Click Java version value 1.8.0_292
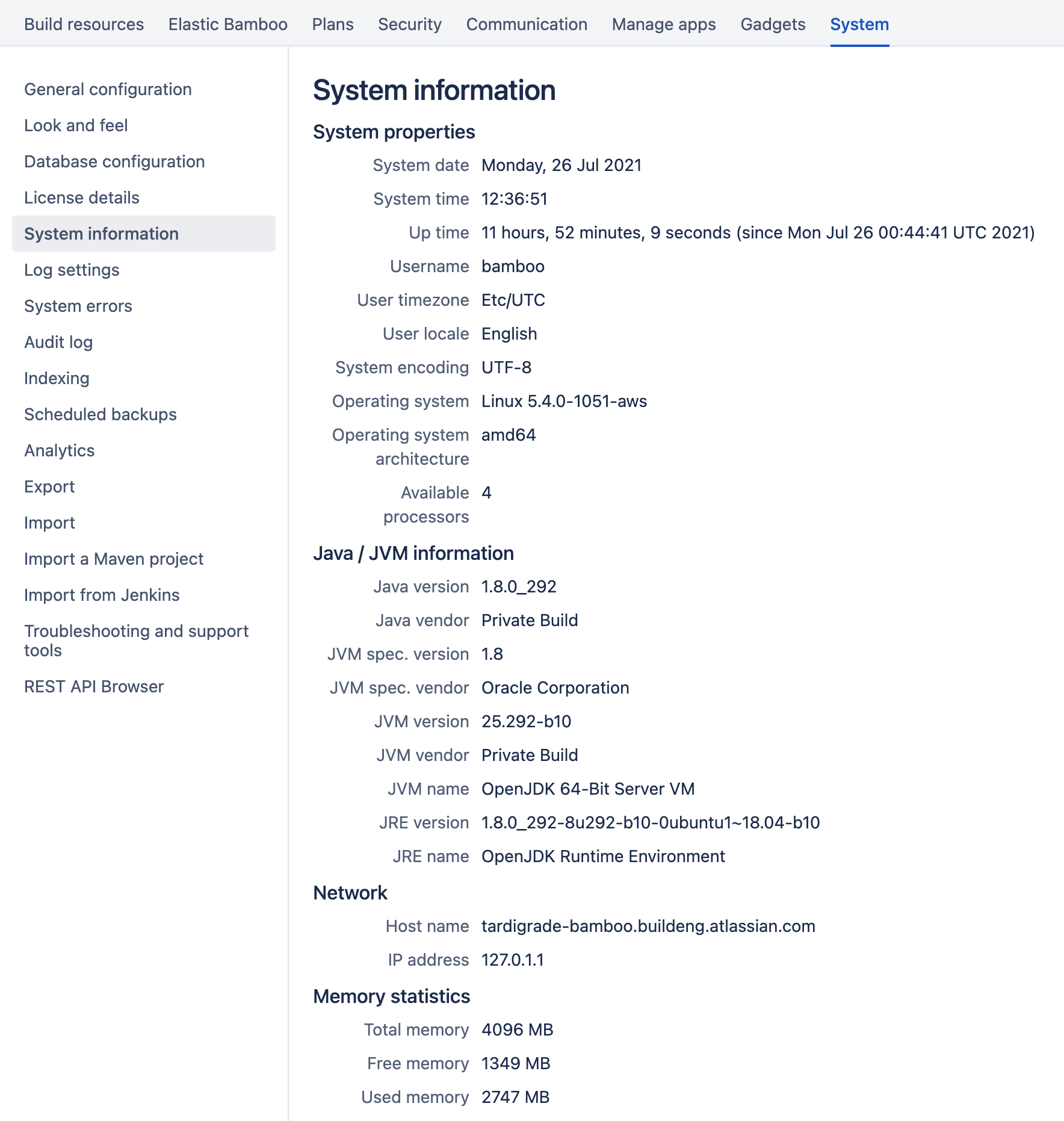The width and height of the screenshot is (1064, 1121). 519,586
